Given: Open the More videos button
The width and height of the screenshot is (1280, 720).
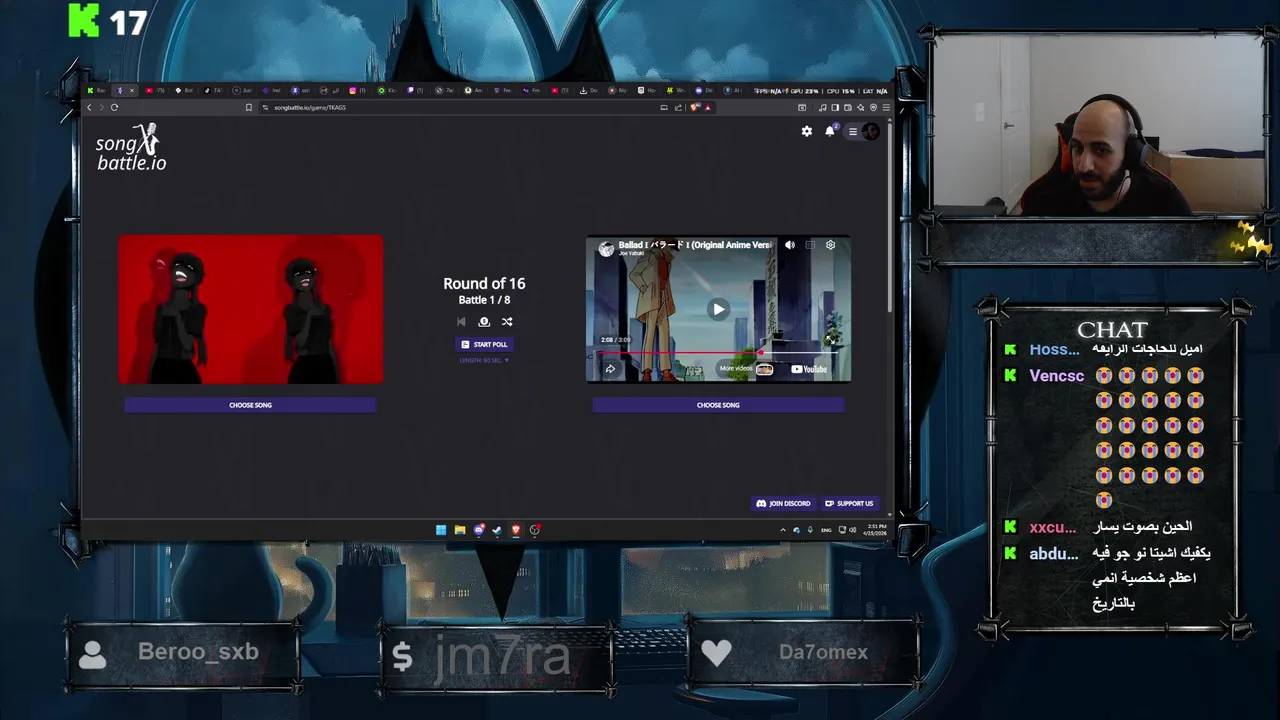Looking at the screenshot, I should click(746, 369).
